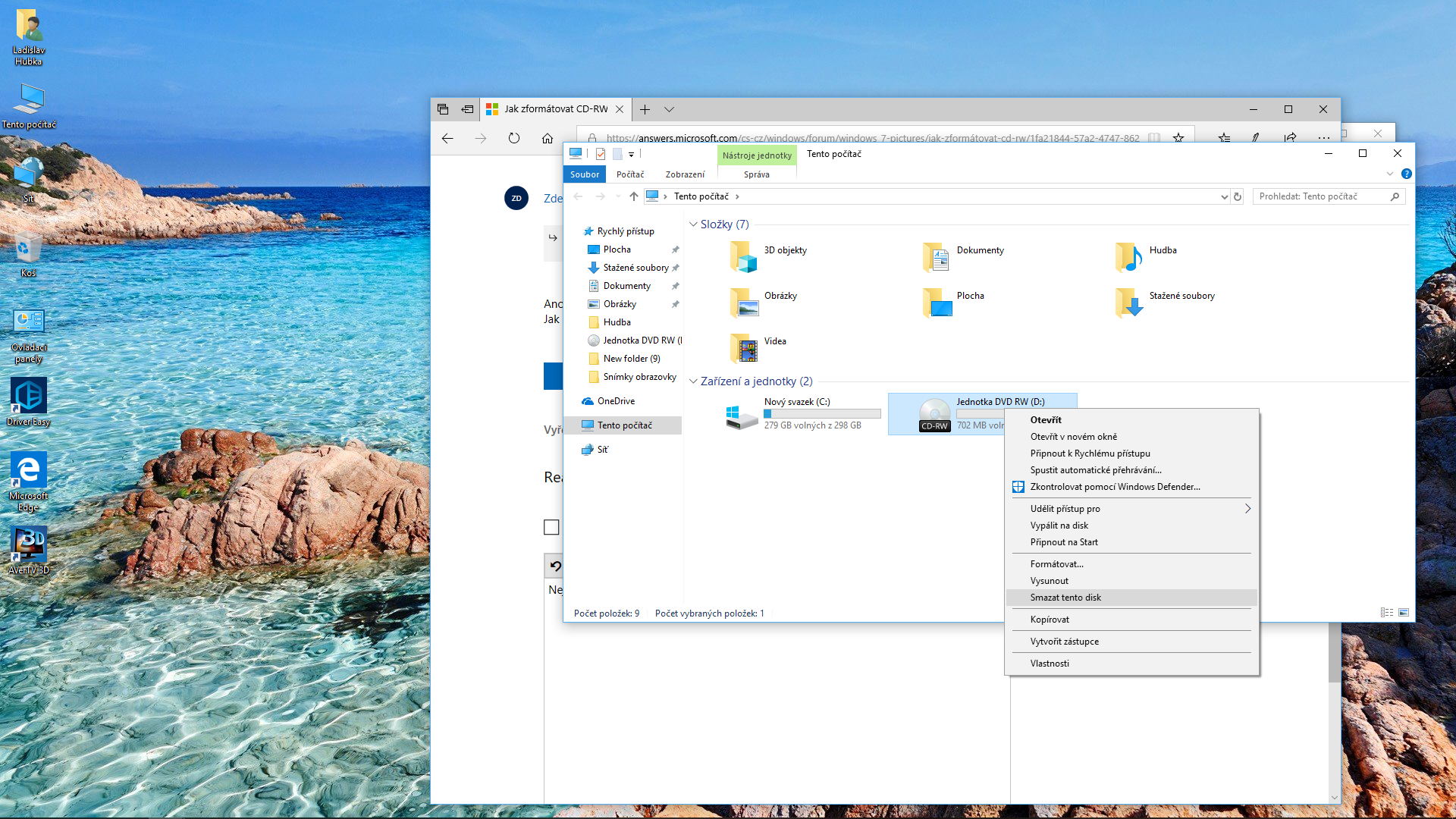1456x819 pixels.
Task: Collapse the Složky (7) group
Action: pos(693,224)
